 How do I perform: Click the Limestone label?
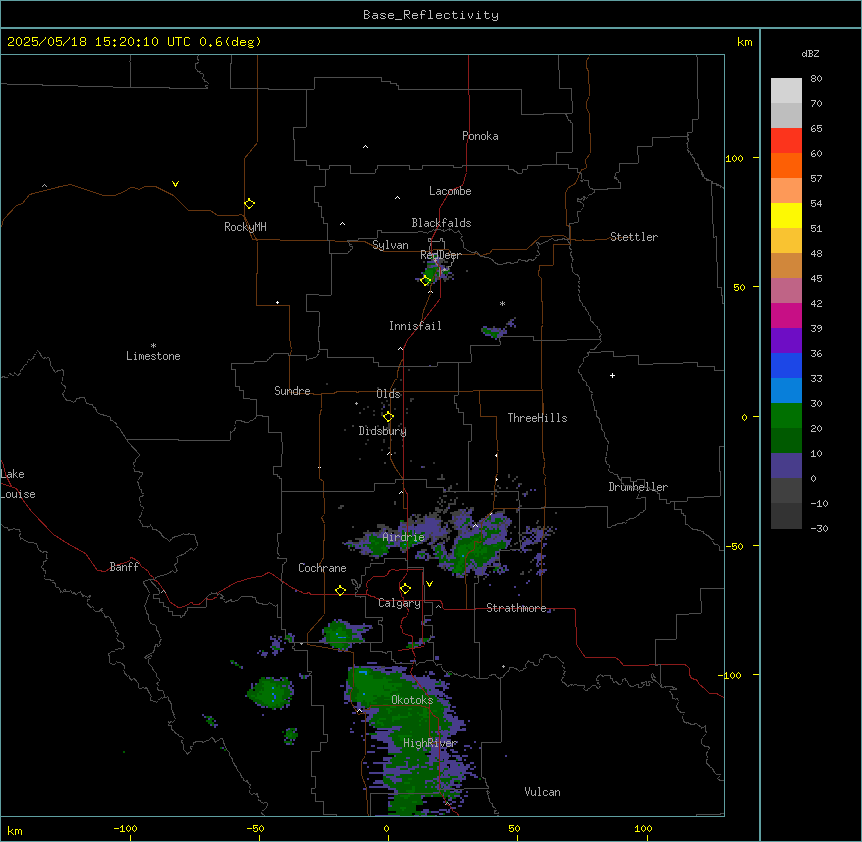(153, 356)
